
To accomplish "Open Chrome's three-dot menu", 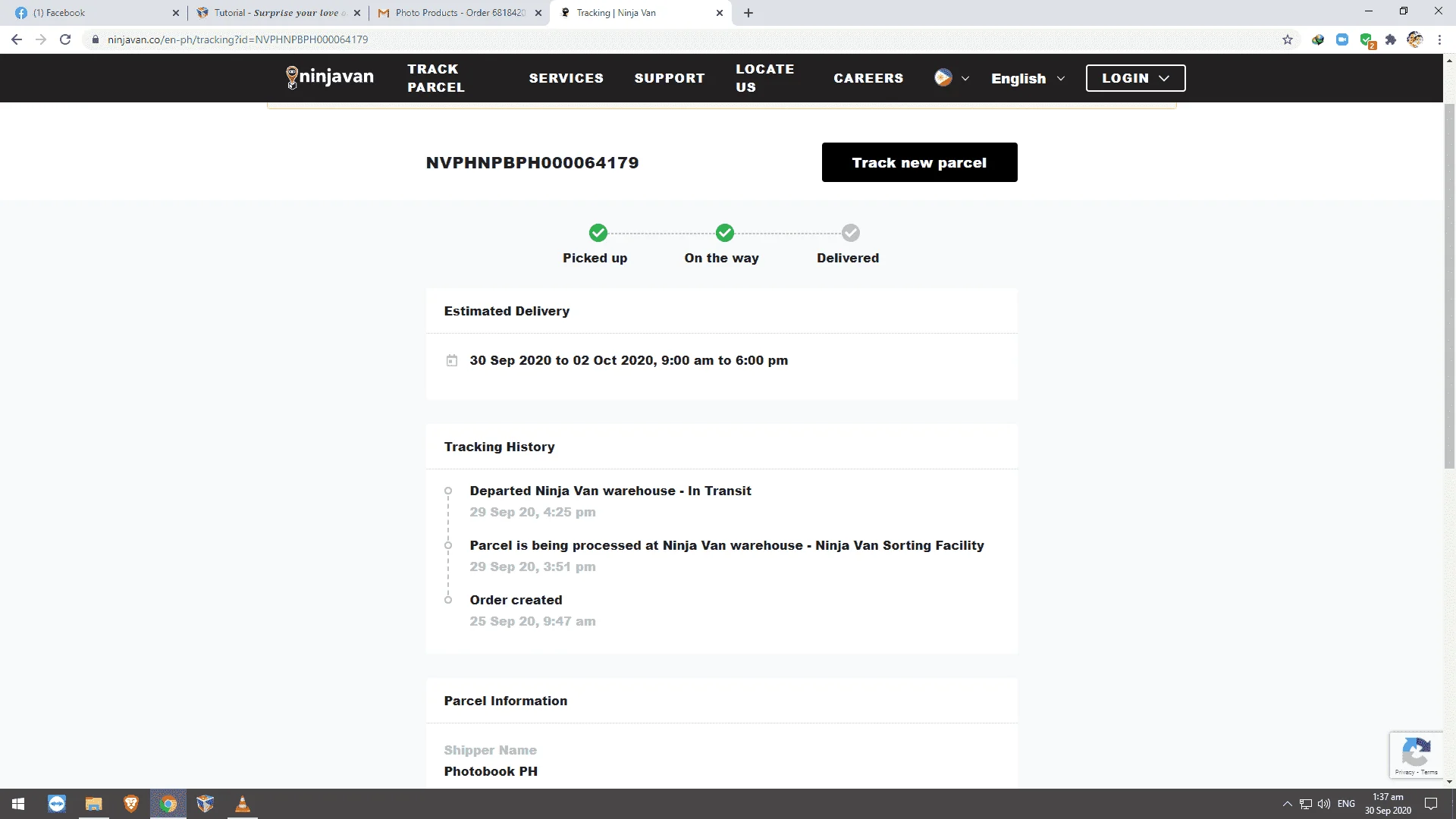I will pos(1439,39).
